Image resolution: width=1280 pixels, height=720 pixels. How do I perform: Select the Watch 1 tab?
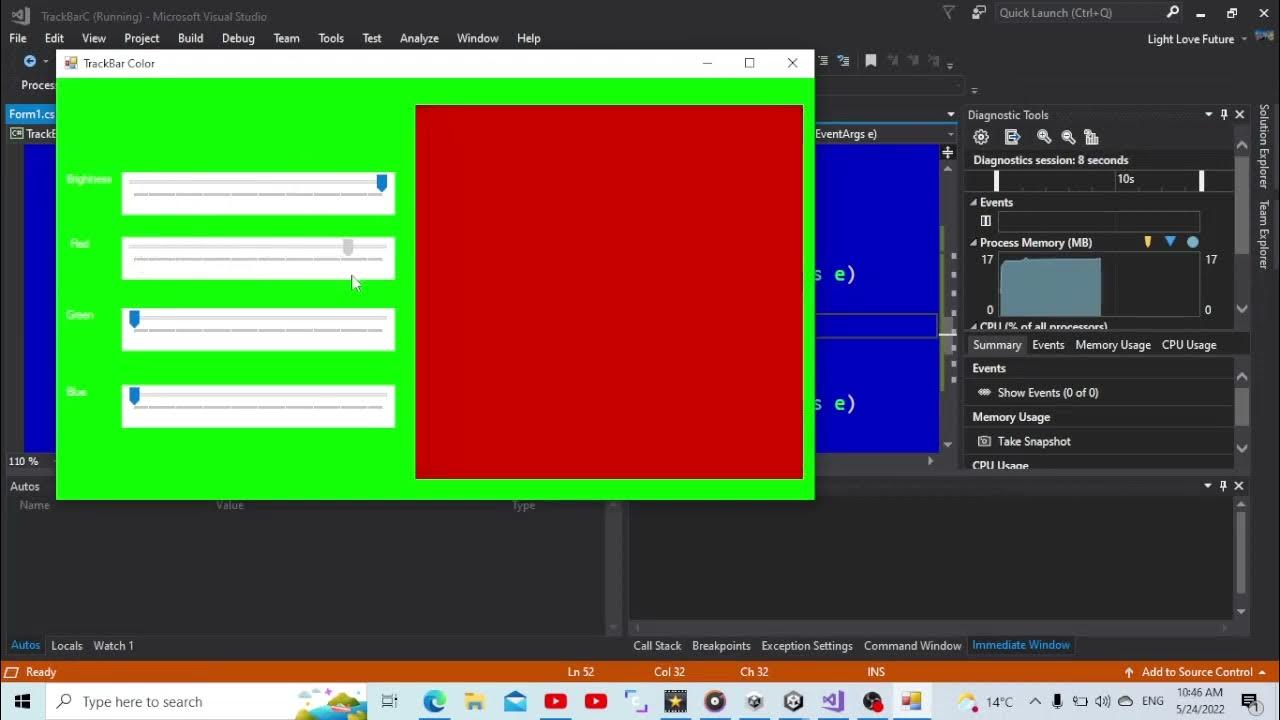pos(113,646)
